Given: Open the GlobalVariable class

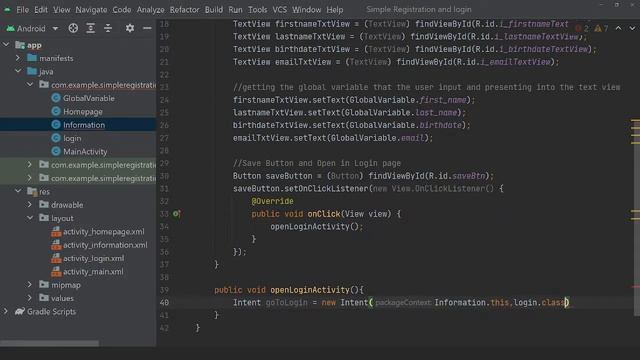Looking at the screenshot, I should click(x=89, y=98).
